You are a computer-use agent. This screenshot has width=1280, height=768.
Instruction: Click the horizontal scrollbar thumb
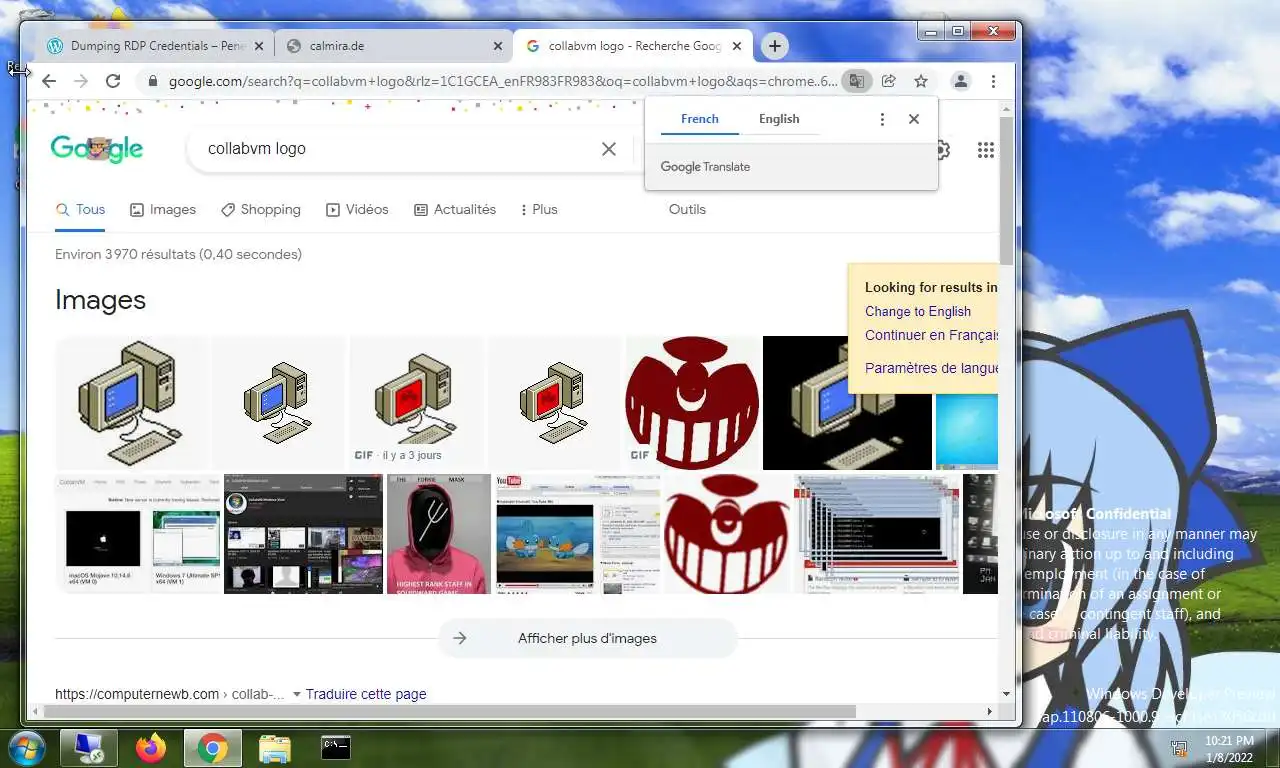pos(450,711)
